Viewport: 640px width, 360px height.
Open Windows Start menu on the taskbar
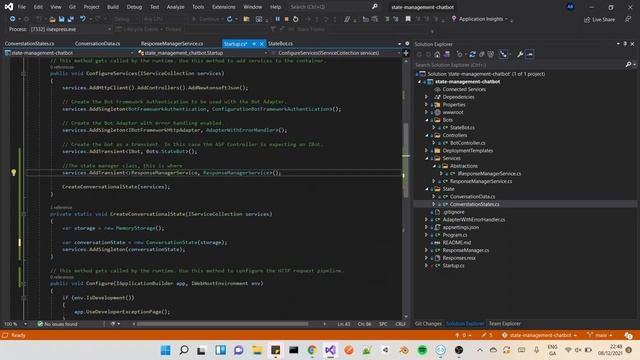coord(166,350)
